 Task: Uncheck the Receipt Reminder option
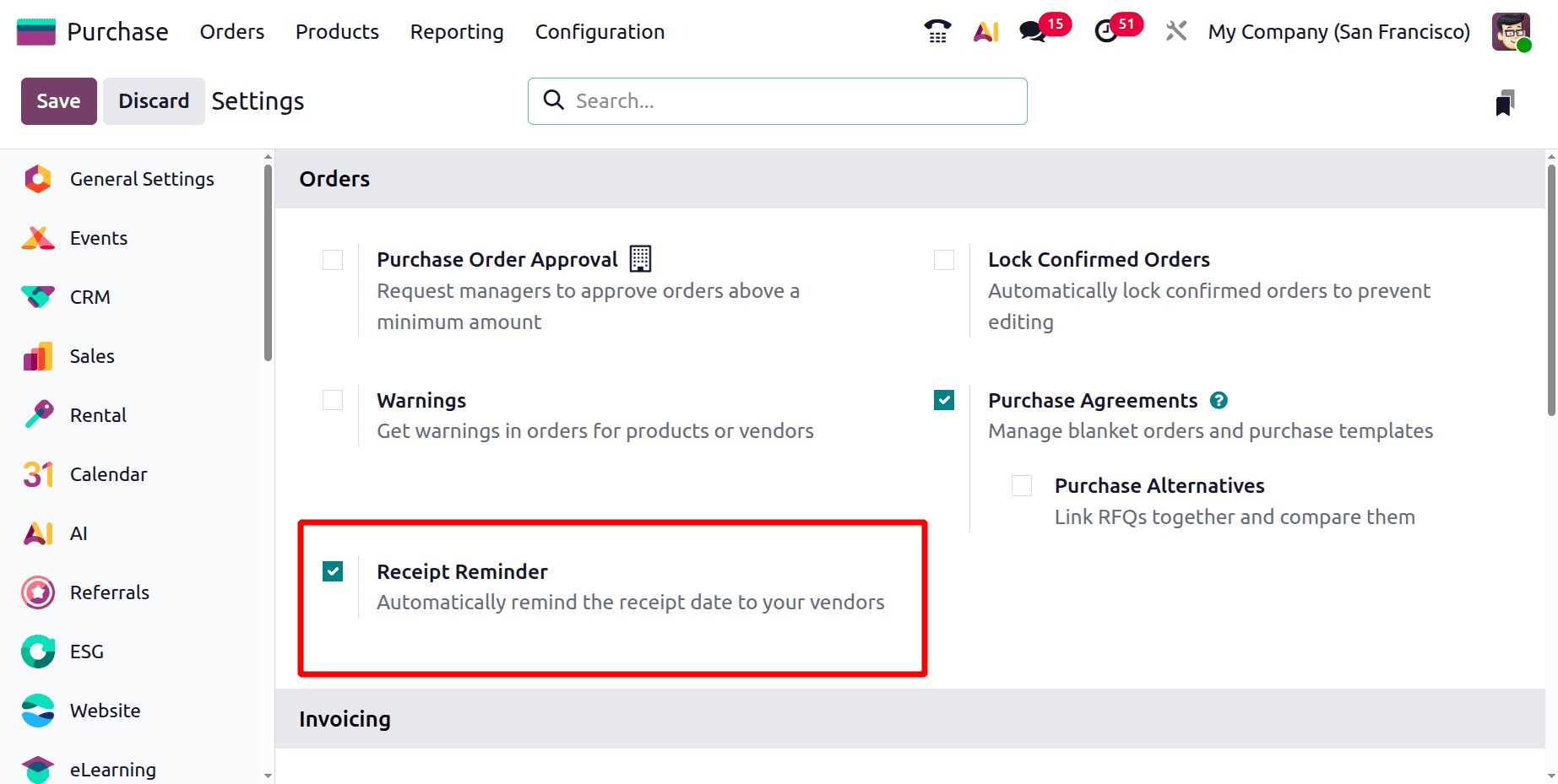click(332, 571)
